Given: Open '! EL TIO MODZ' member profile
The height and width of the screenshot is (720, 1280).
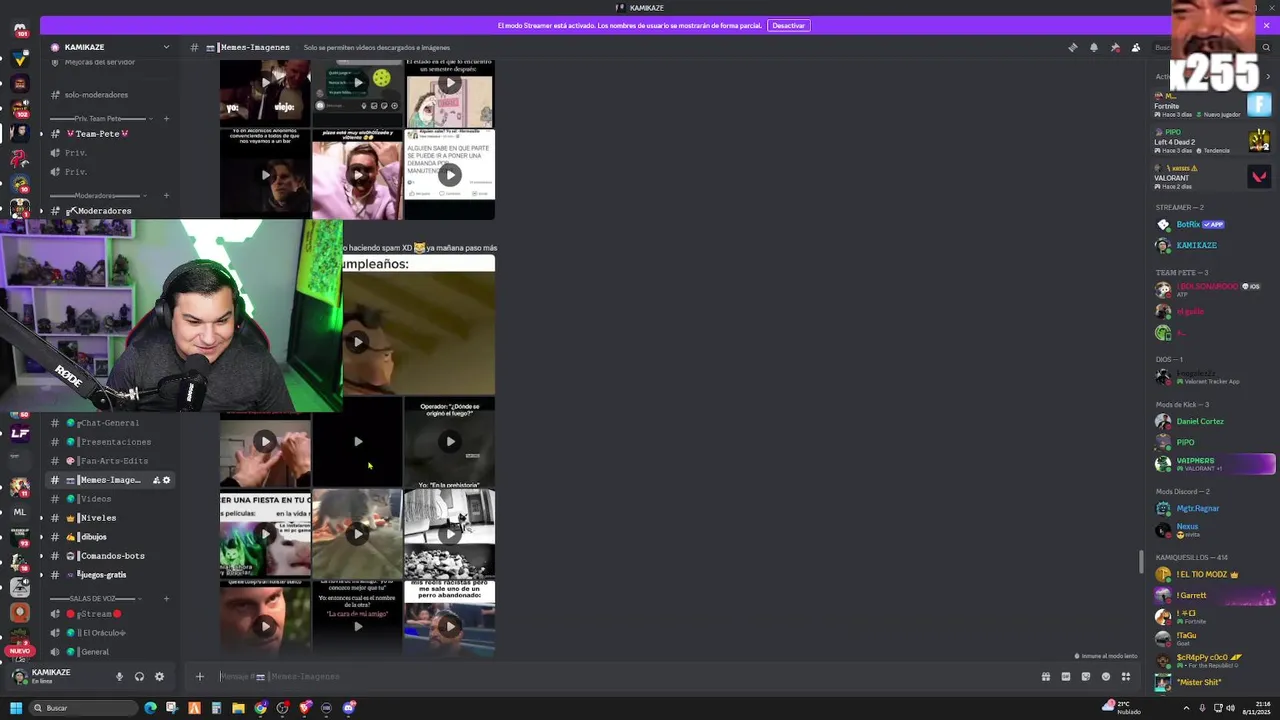Looking at the screenshot, I should [1214, 574].
